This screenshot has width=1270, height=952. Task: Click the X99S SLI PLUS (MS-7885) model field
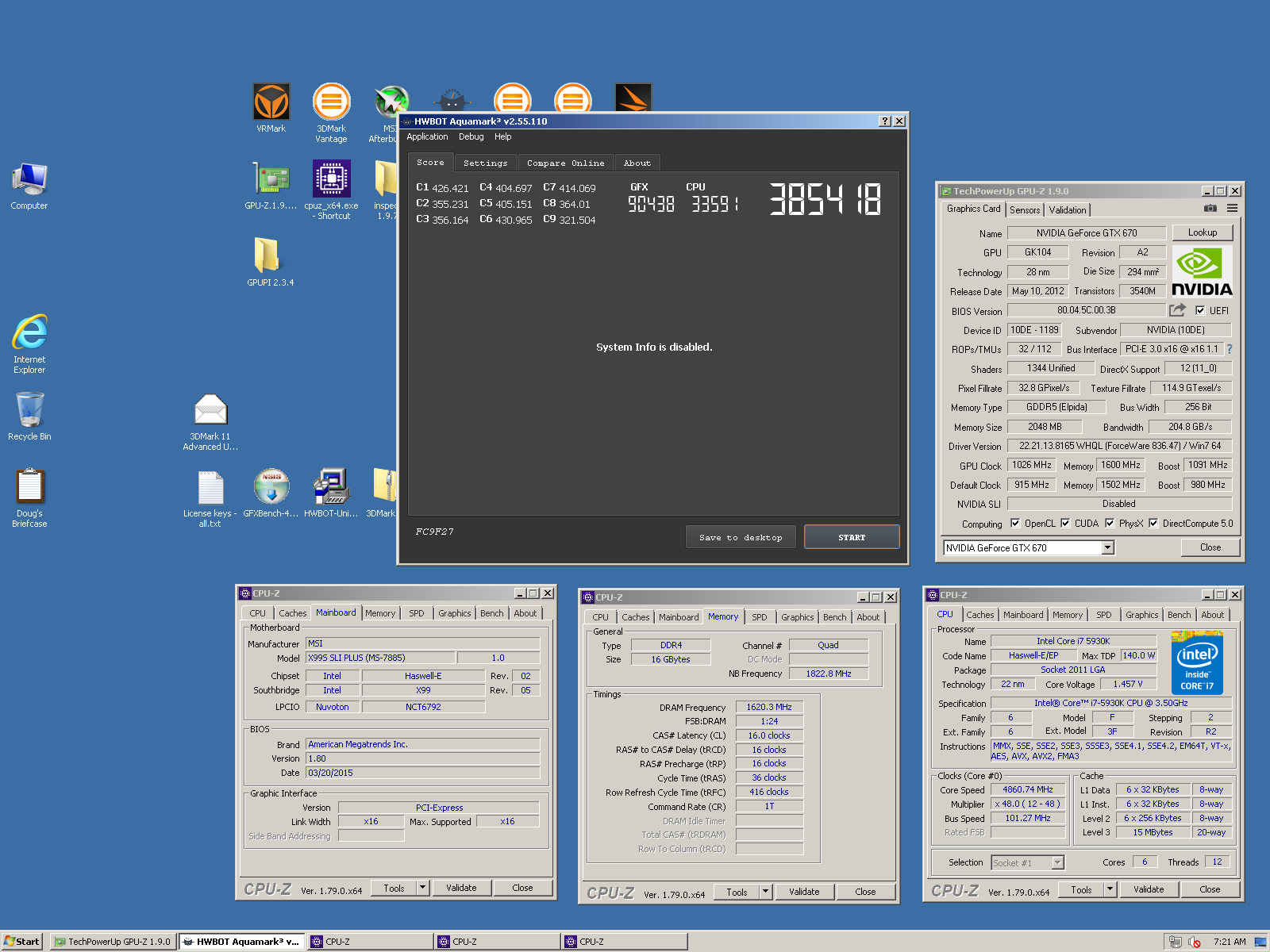[x=380, y=658]
